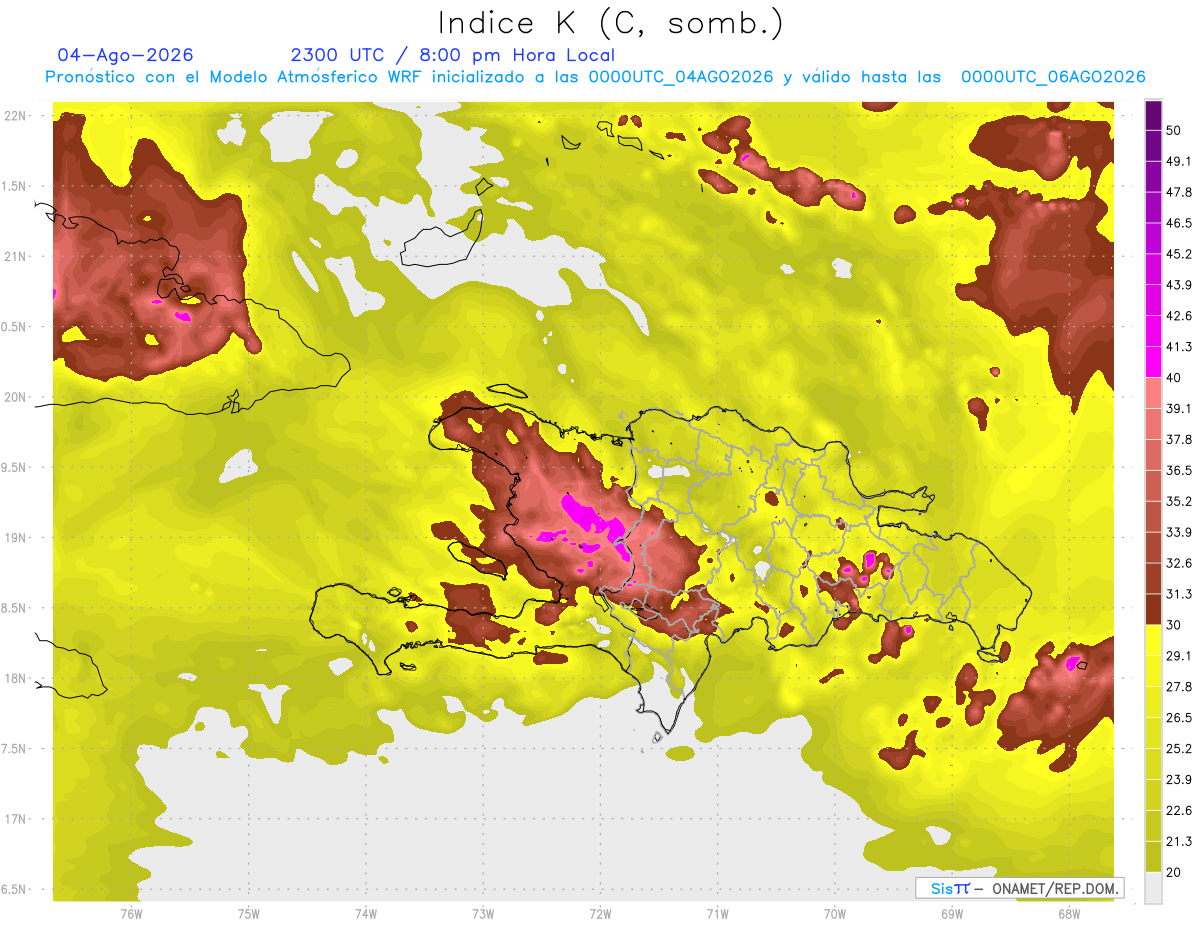Click the colorbar value "29.1"
The width and height of the screenshot is (1200, 927).
pos(1179,656)
